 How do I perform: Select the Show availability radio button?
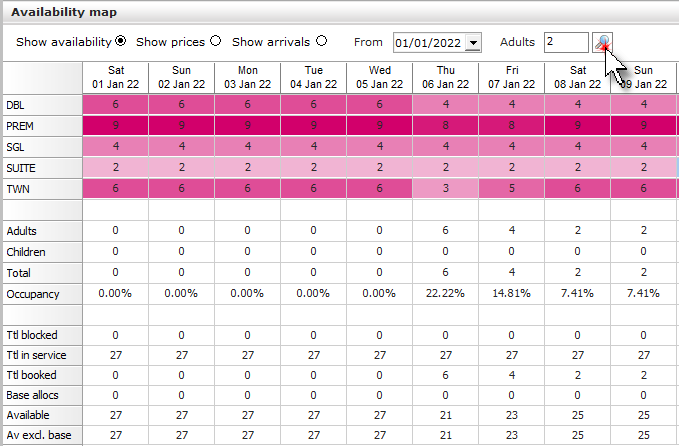point(121,41)
